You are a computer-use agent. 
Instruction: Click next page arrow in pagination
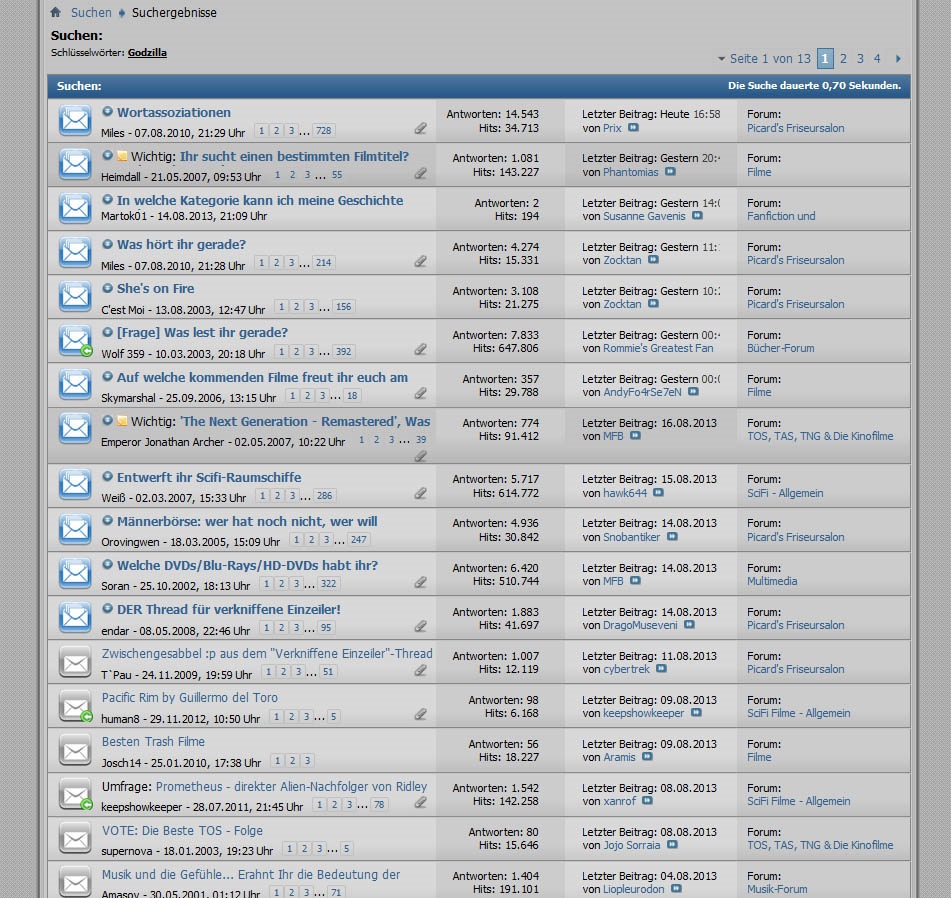(898, 59)
